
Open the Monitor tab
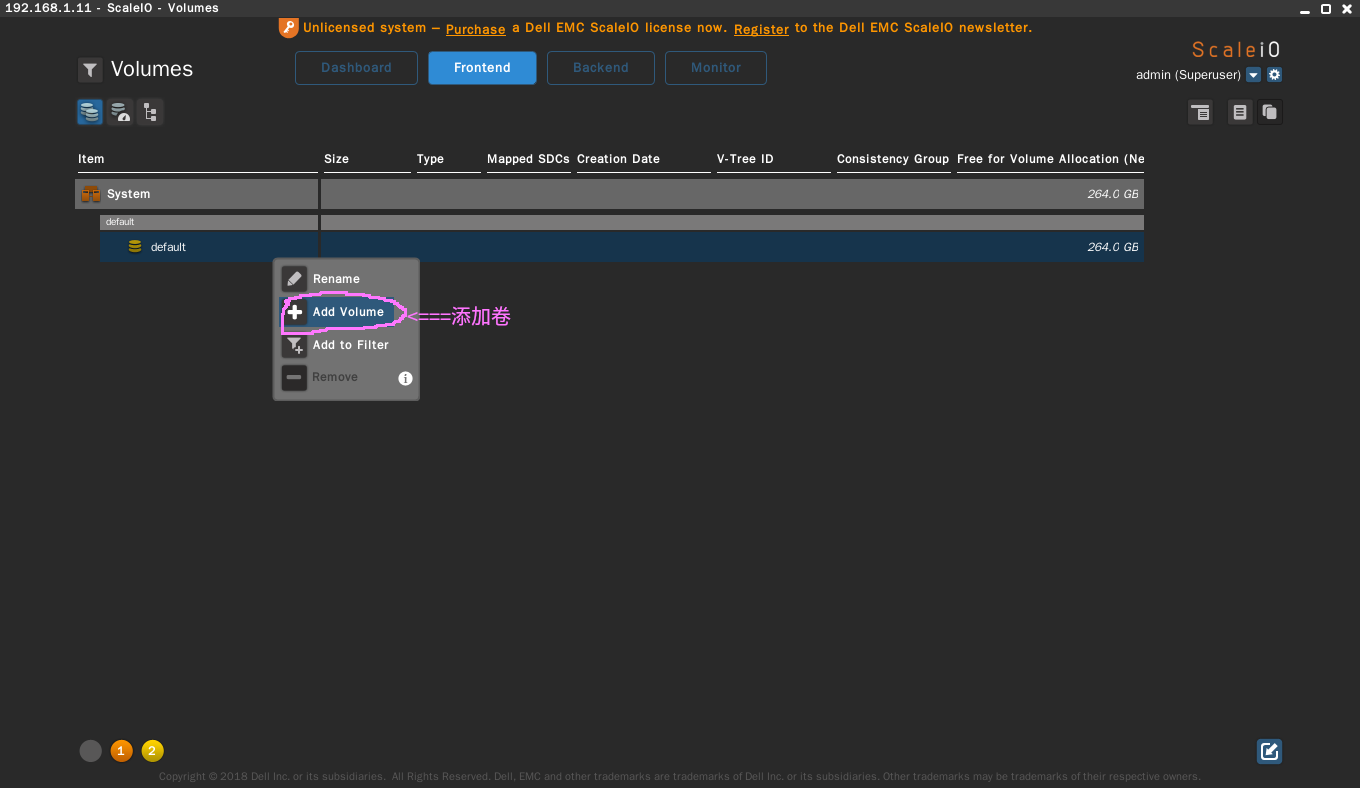pyautogui.click(x=716, y=68)
